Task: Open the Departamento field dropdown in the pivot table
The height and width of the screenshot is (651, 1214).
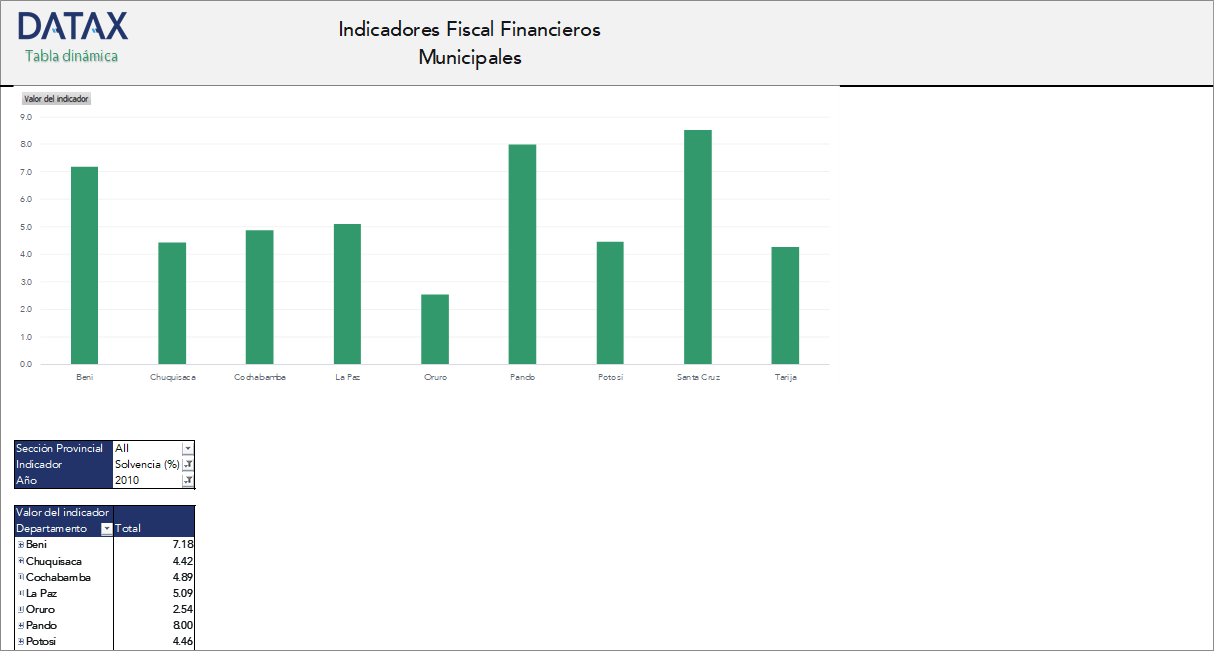Action: tap(106, 528)
